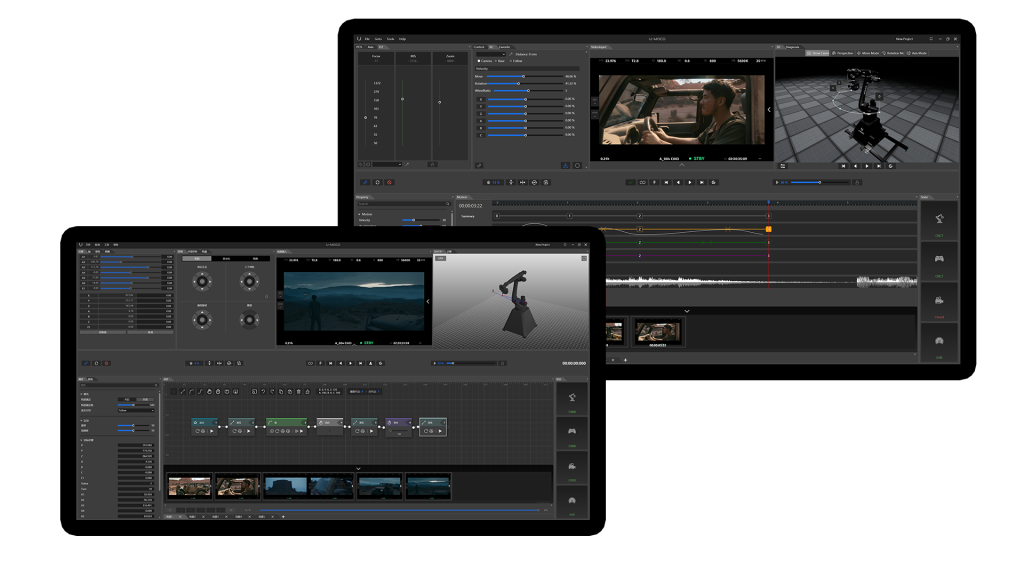Select the first jeep clip thumbnail
Image resolution: width=1024 pixels, height=576 pixels.
click(x=190, y=486)
